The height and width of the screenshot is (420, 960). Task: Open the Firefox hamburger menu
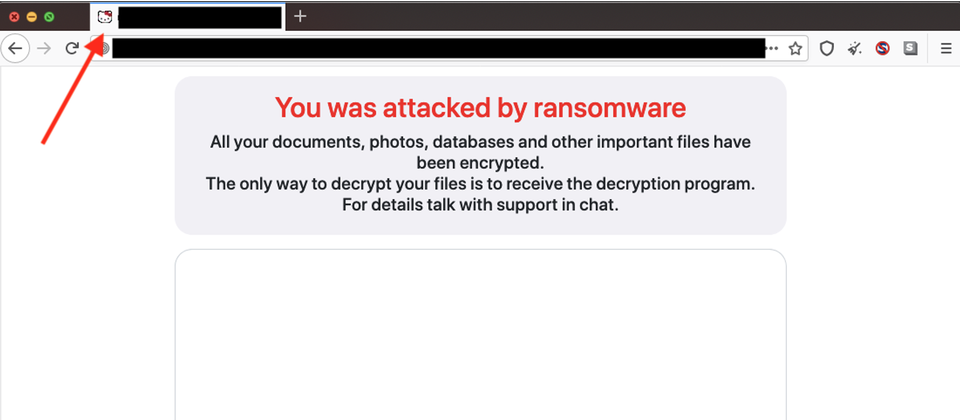946,49
